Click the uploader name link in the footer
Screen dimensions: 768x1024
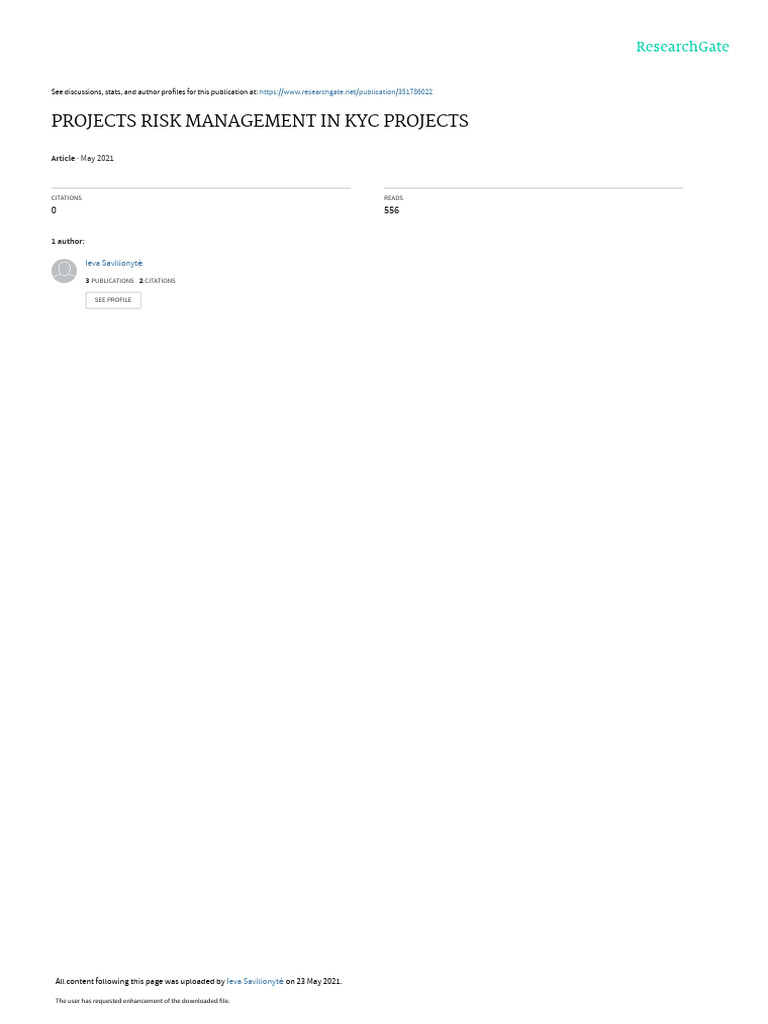(255, 981)
